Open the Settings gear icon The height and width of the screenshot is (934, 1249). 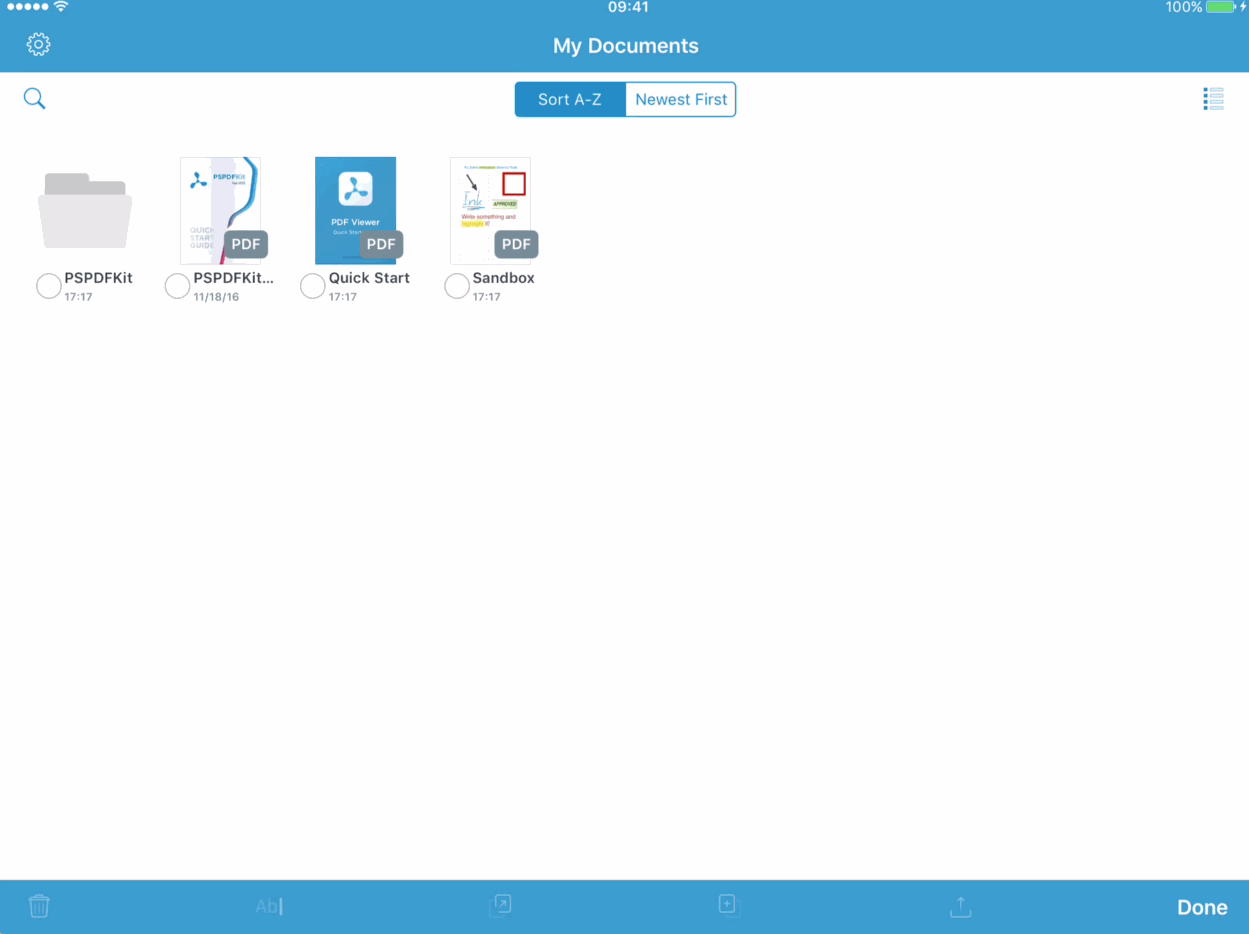click(38, 44)
